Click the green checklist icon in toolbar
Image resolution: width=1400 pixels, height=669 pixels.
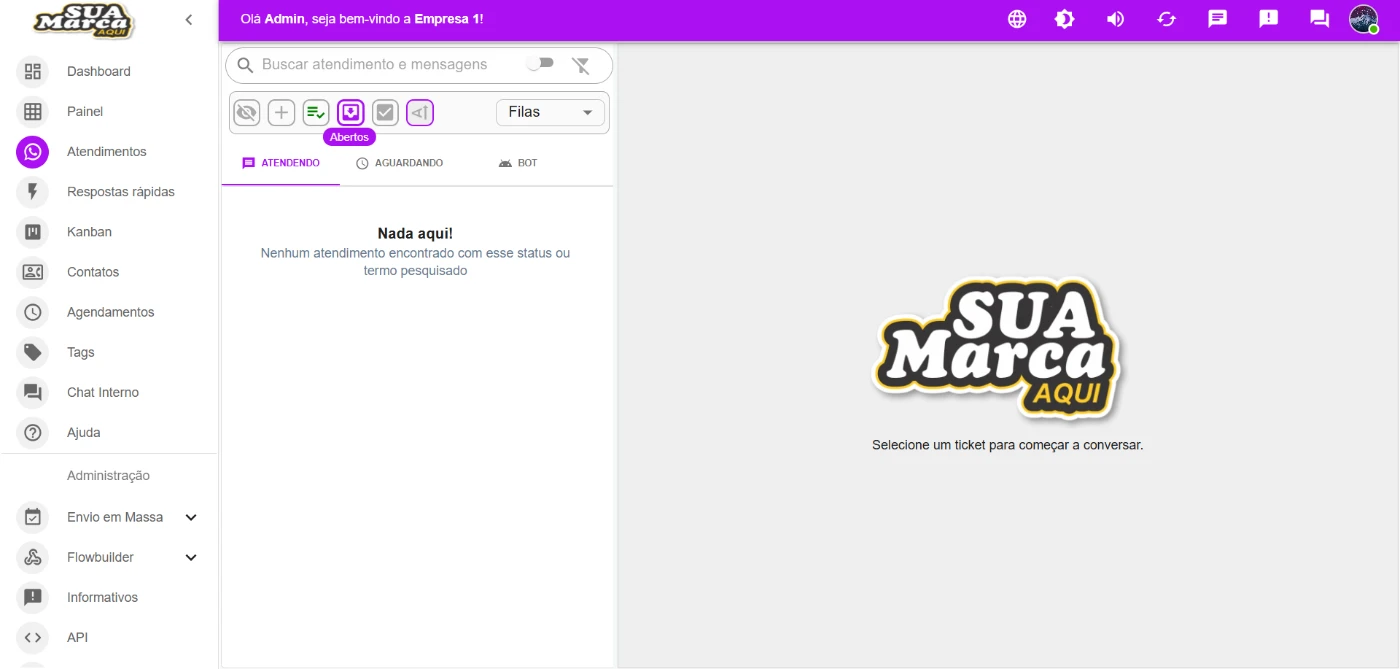pyautogui.click(x=316, y=113)
